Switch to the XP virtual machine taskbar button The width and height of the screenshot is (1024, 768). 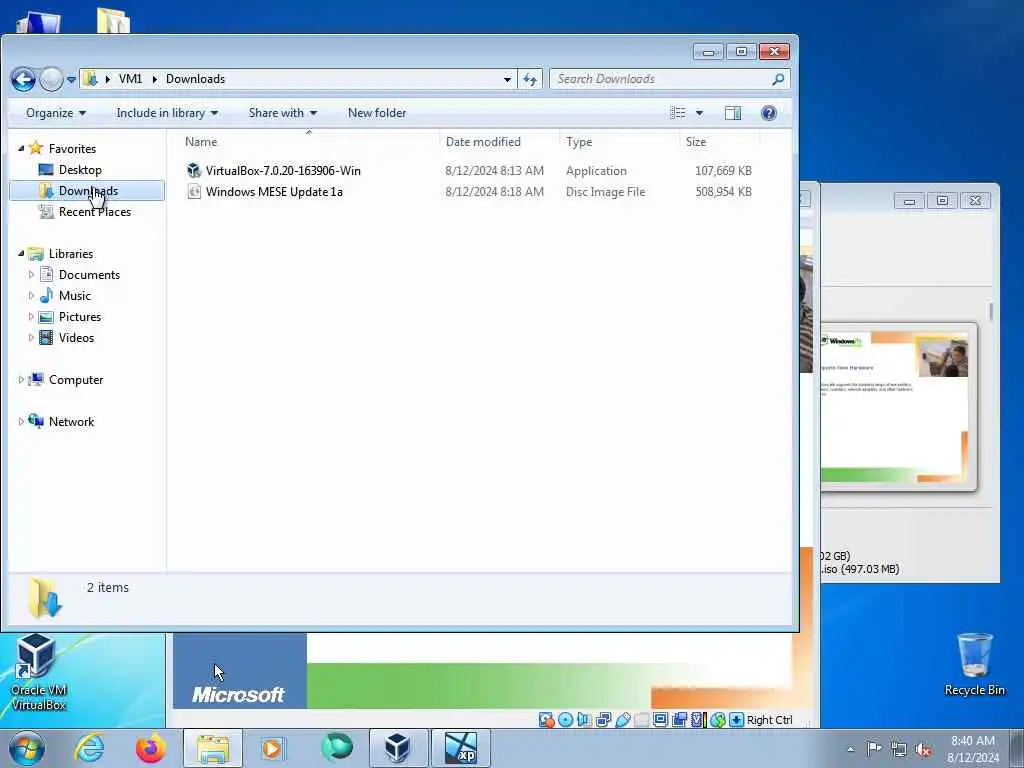(460, 748)
